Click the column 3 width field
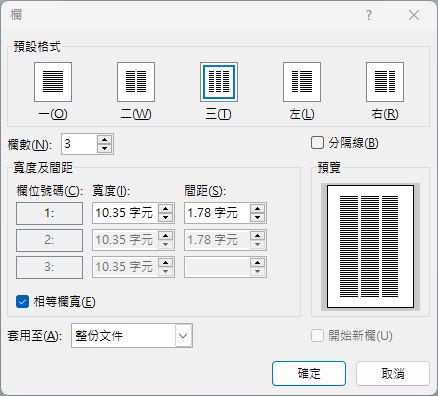438x396 pixels. pos(125,267)
